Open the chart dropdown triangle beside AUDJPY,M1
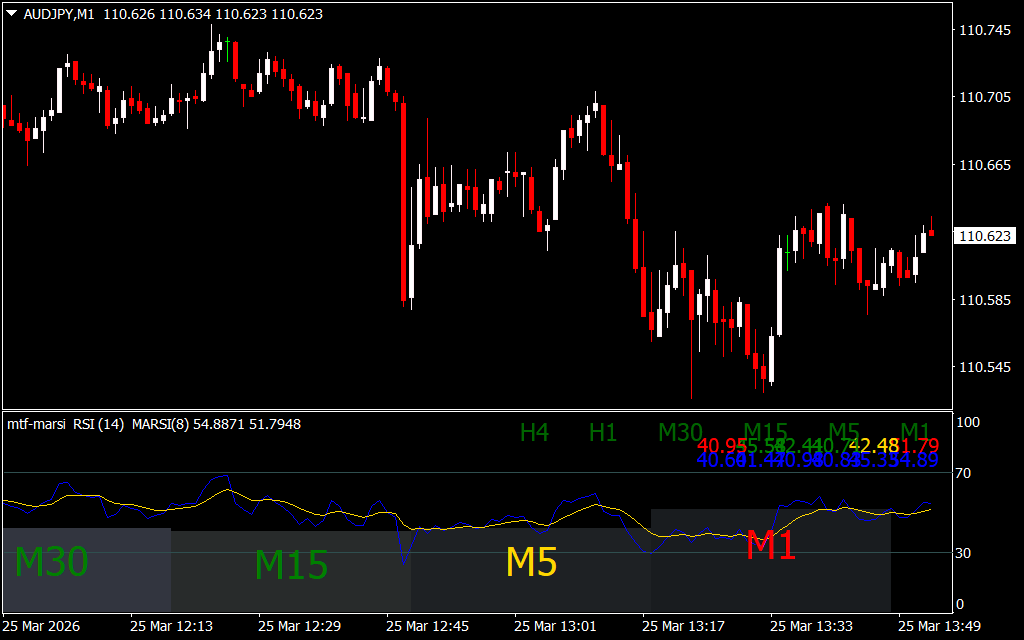This screenshot has height=640, width=1024. pyautogui.click(x=12, y=14)
